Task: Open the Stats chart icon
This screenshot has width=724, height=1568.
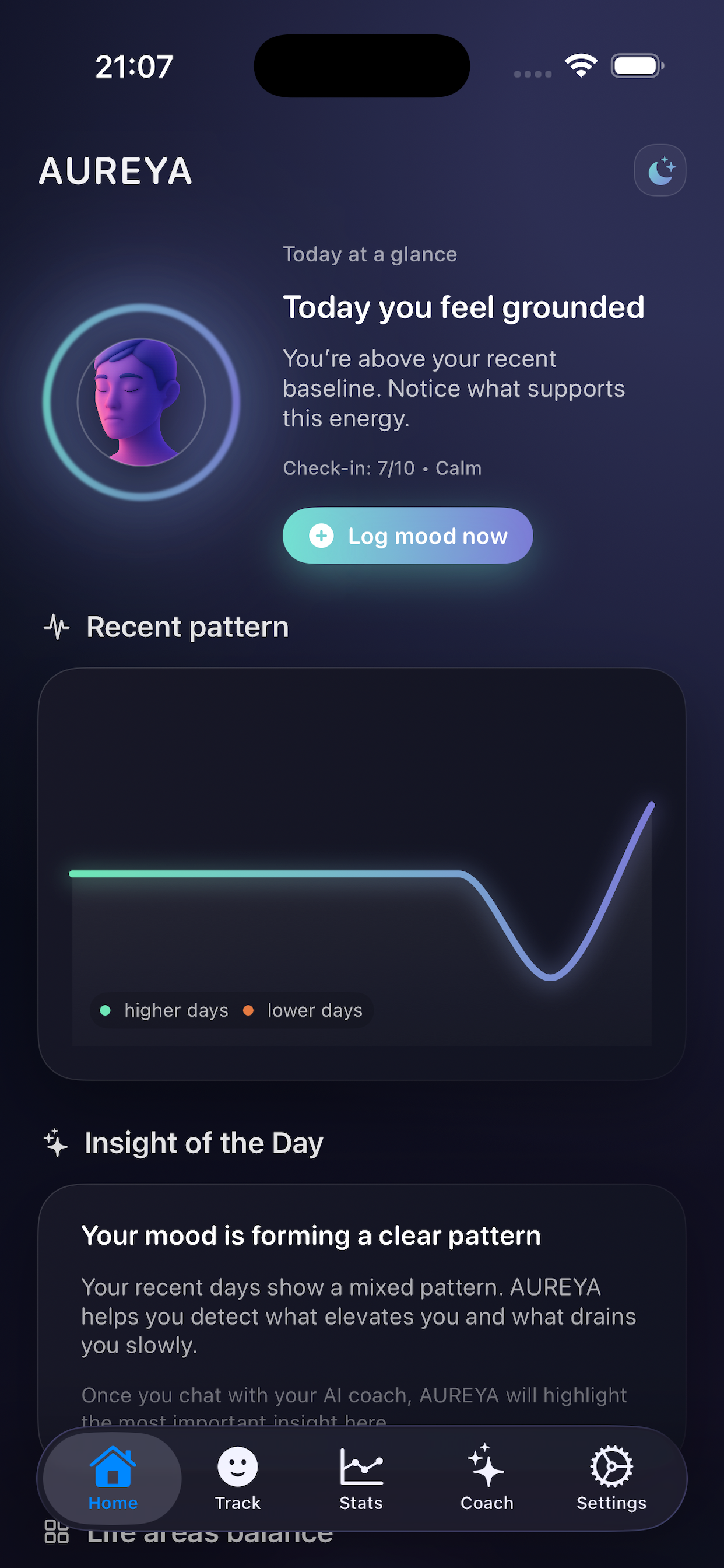Action: 361,1466
